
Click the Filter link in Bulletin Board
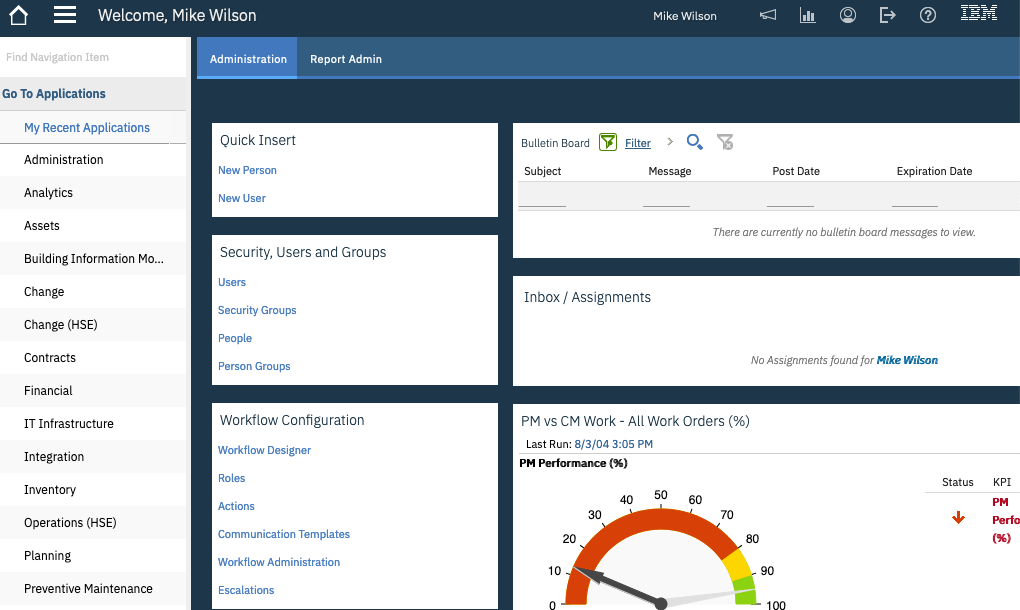click(638, 143)
